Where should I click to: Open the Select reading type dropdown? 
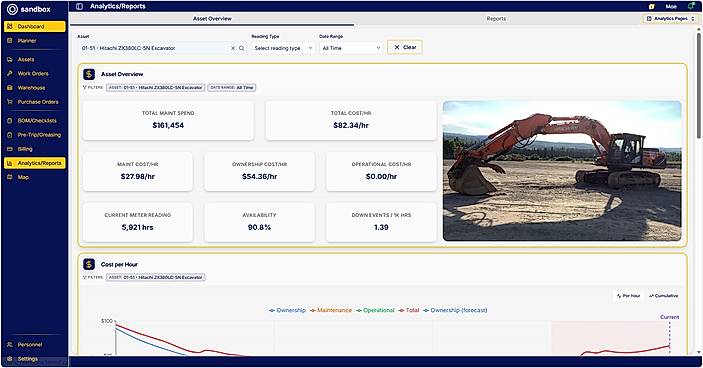tap(283, 48)
